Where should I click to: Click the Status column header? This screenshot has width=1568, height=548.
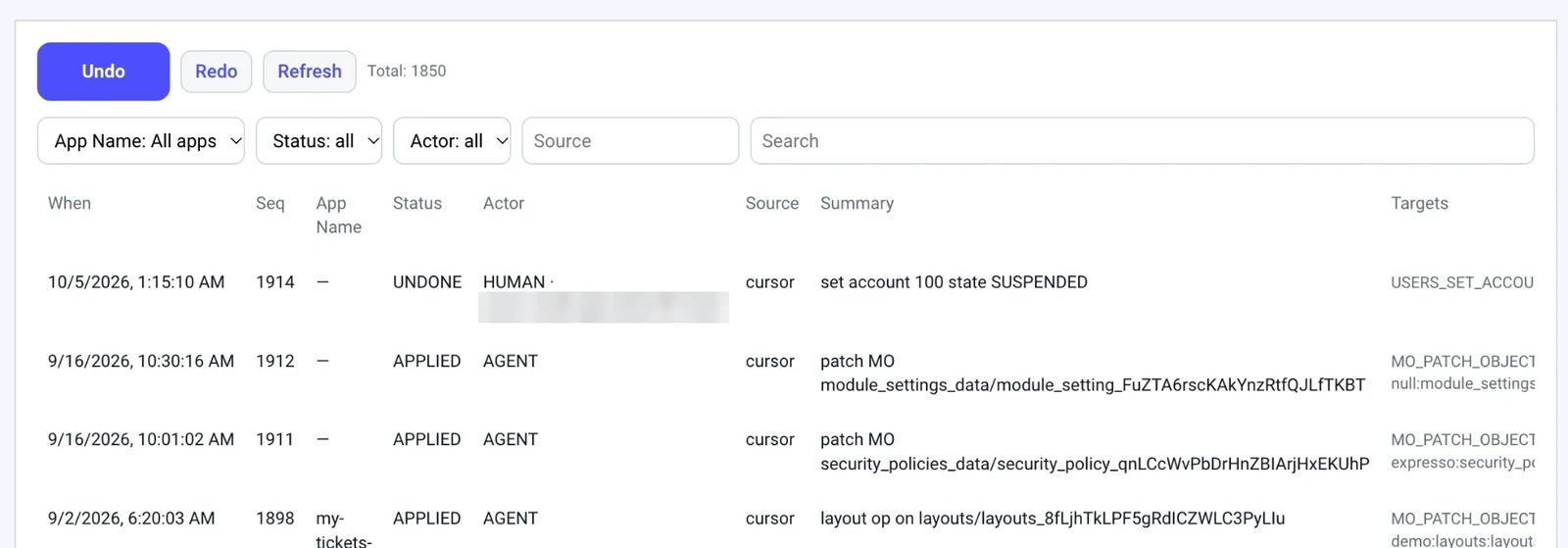pos(417,203)
